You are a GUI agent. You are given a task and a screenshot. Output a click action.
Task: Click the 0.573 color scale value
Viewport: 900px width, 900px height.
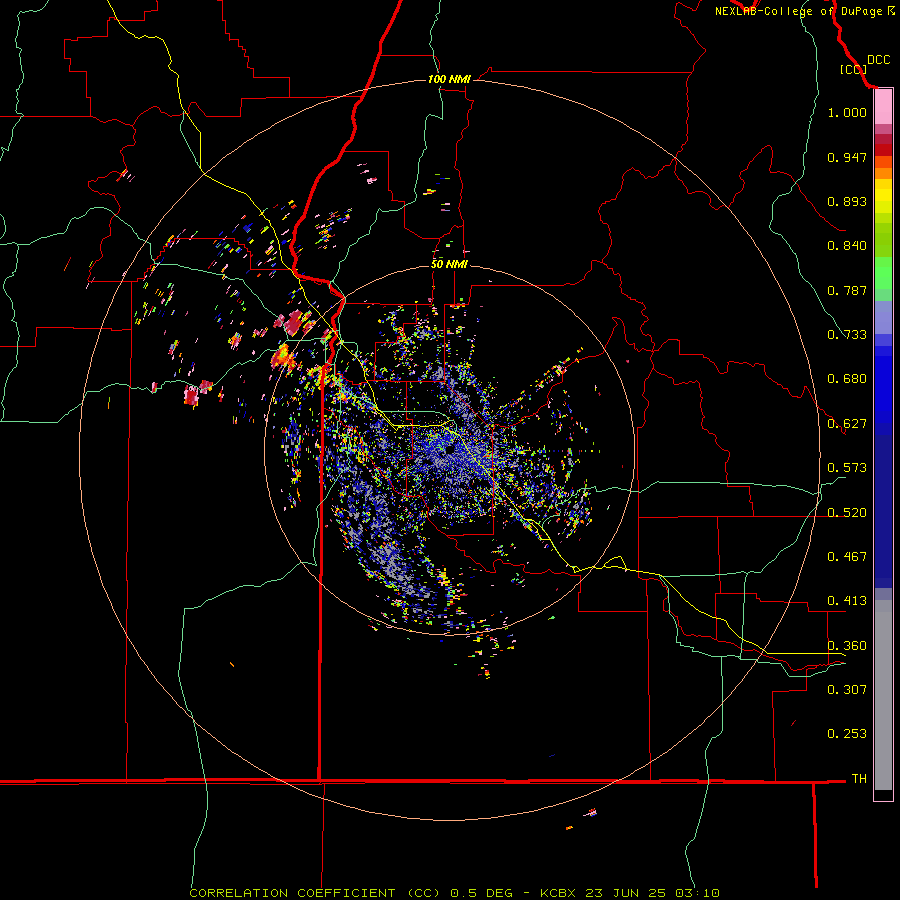(847, 468)
